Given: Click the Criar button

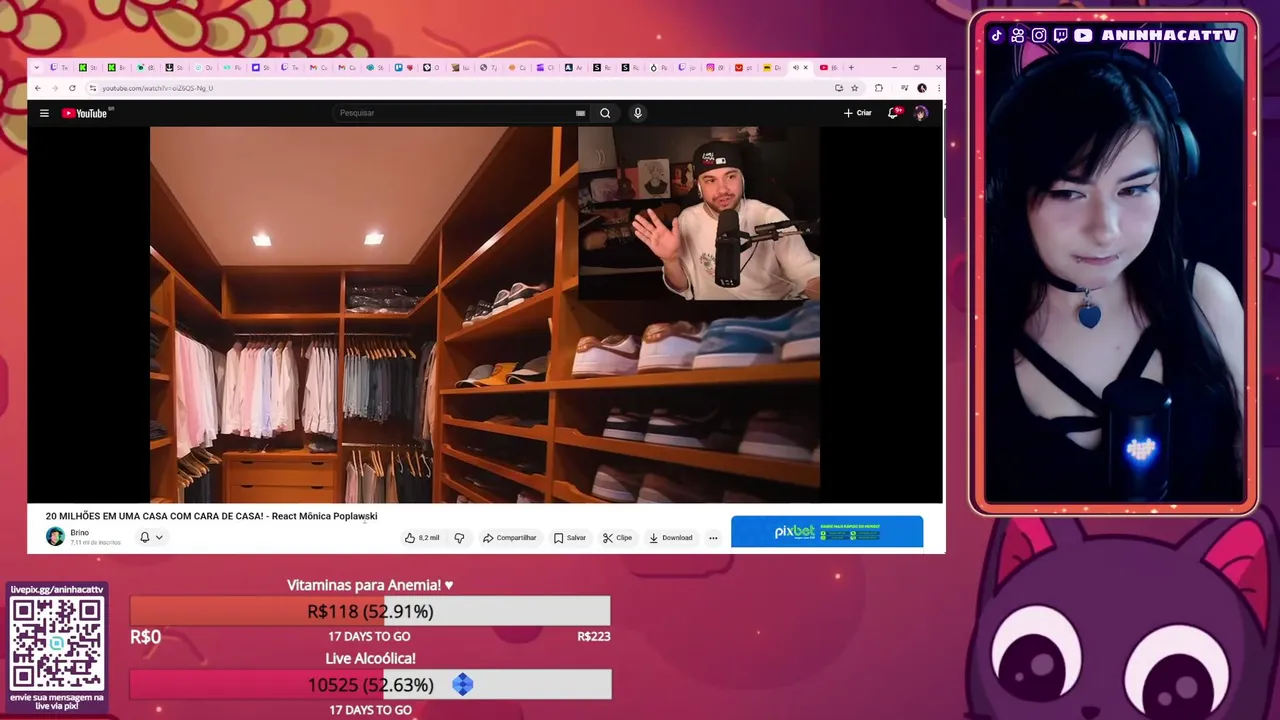Looking at the screenshot, I should pos(858,113).
